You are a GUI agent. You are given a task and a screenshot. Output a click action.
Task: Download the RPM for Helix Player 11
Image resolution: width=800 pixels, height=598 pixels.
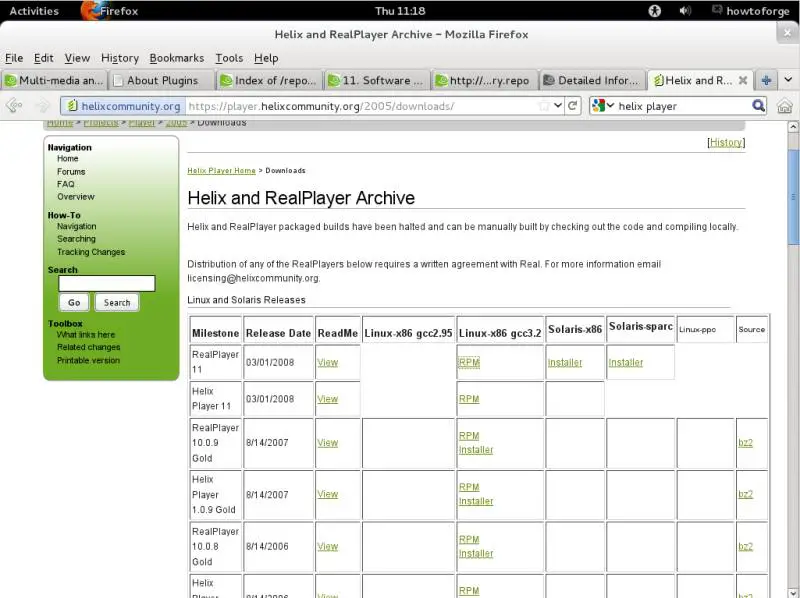tap(469, 399)
